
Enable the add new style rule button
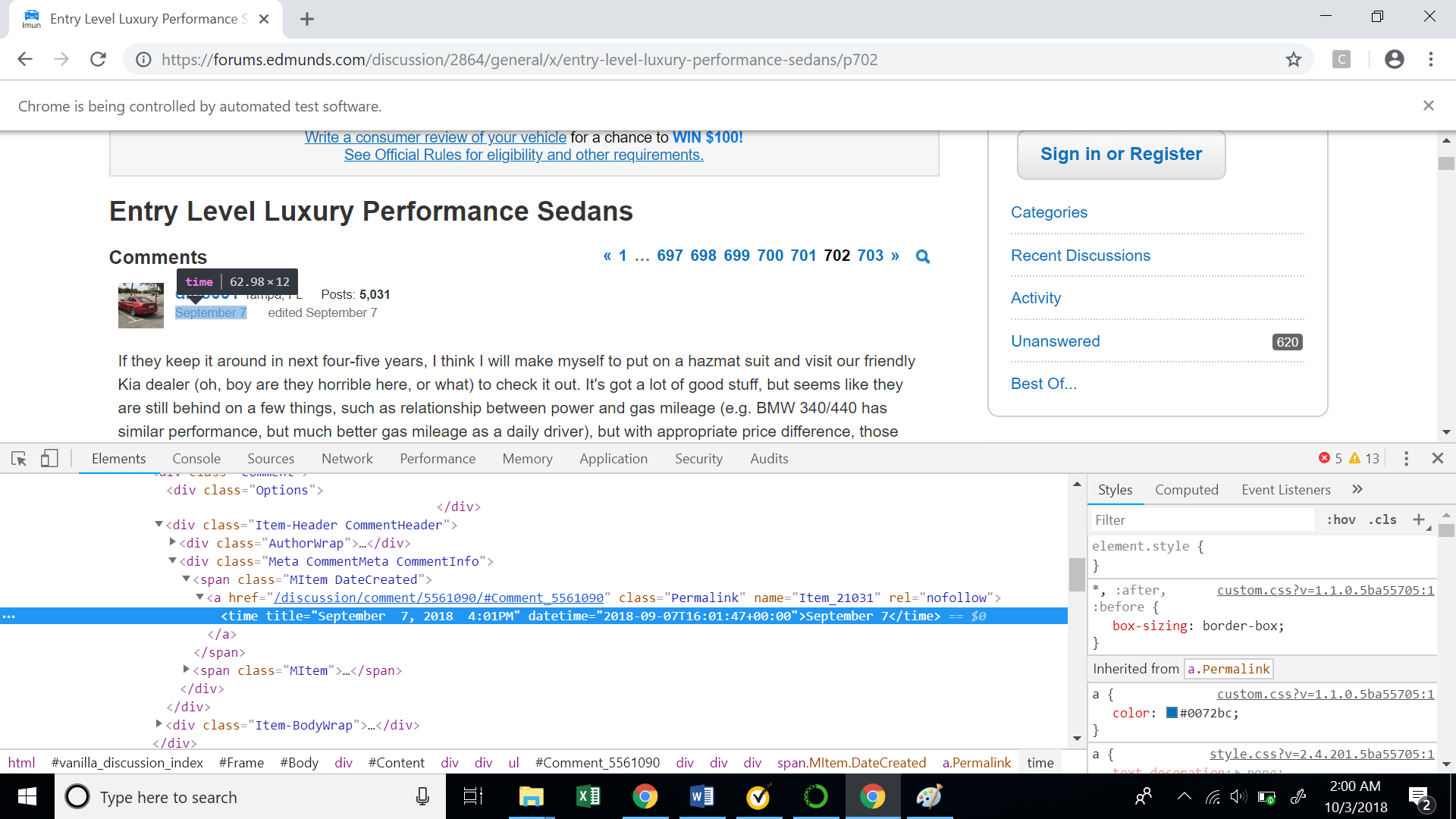(x=1420, y=520)
